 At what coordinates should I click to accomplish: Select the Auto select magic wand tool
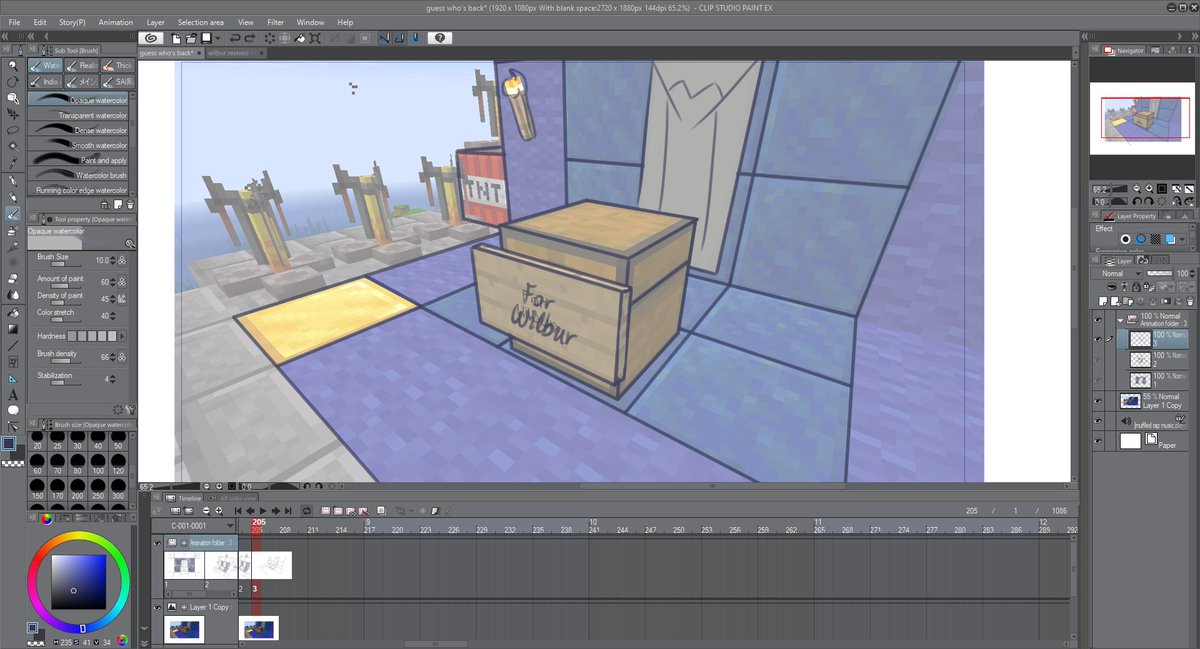13,146
